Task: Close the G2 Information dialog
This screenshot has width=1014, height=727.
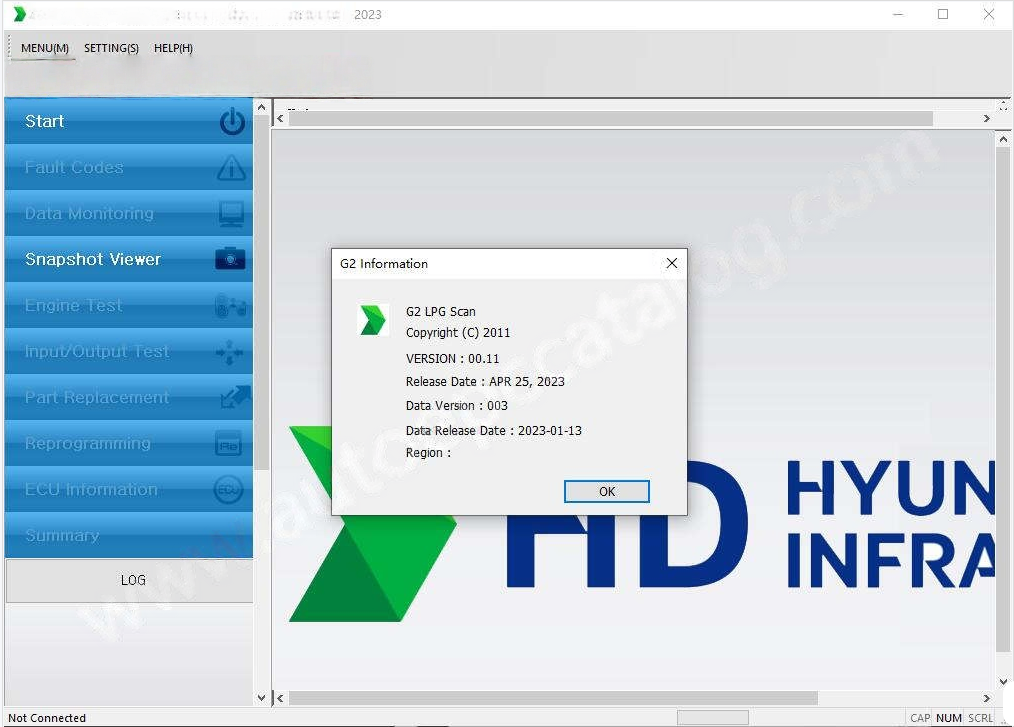Action: 671,263
